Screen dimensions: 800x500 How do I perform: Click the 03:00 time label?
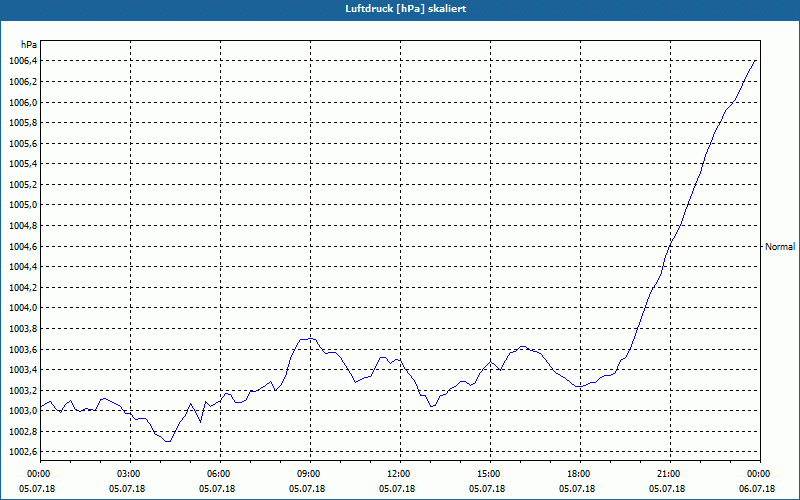pyautogui.click(x=131, y=474)
